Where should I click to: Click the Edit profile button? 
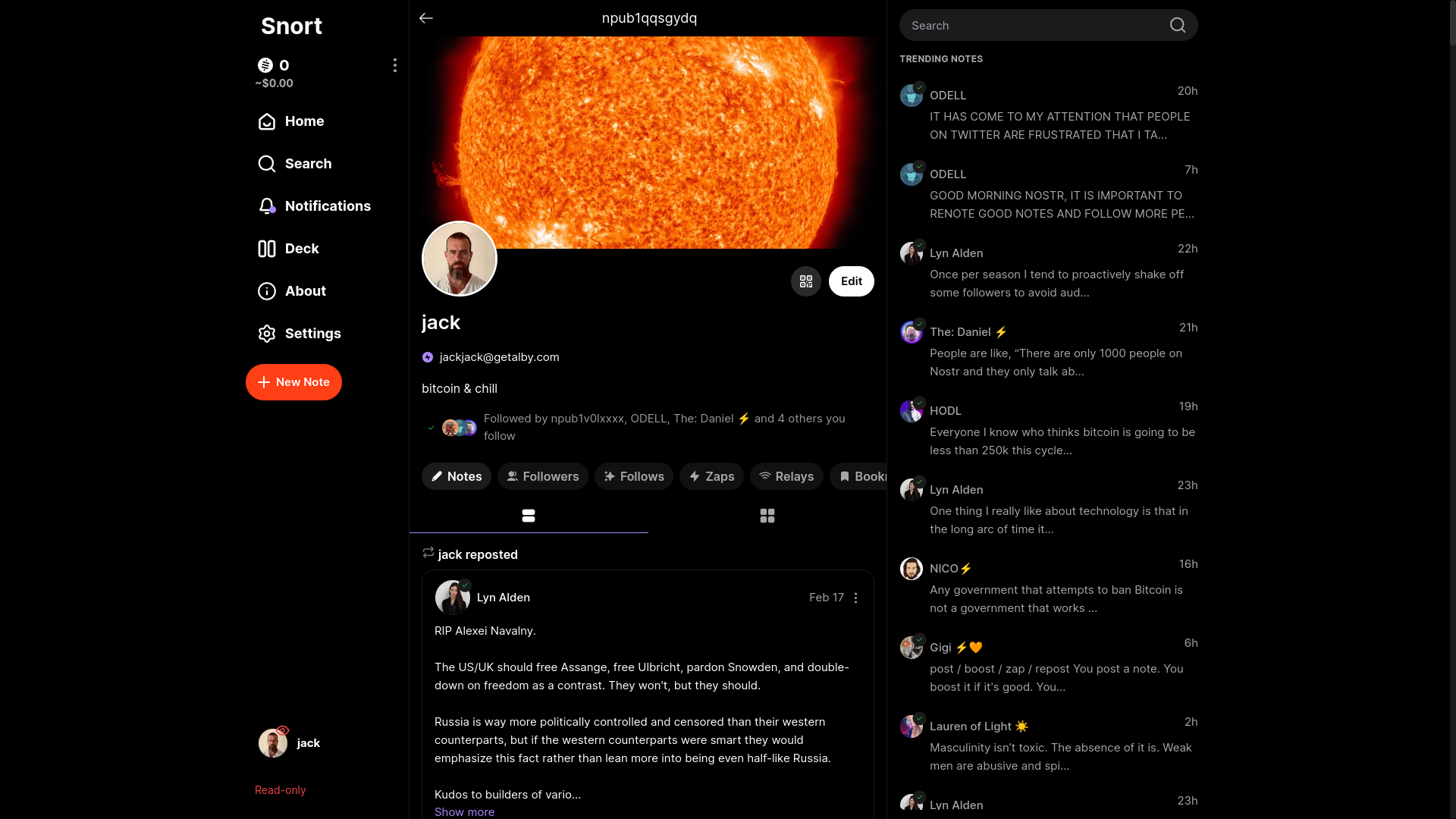851,281
